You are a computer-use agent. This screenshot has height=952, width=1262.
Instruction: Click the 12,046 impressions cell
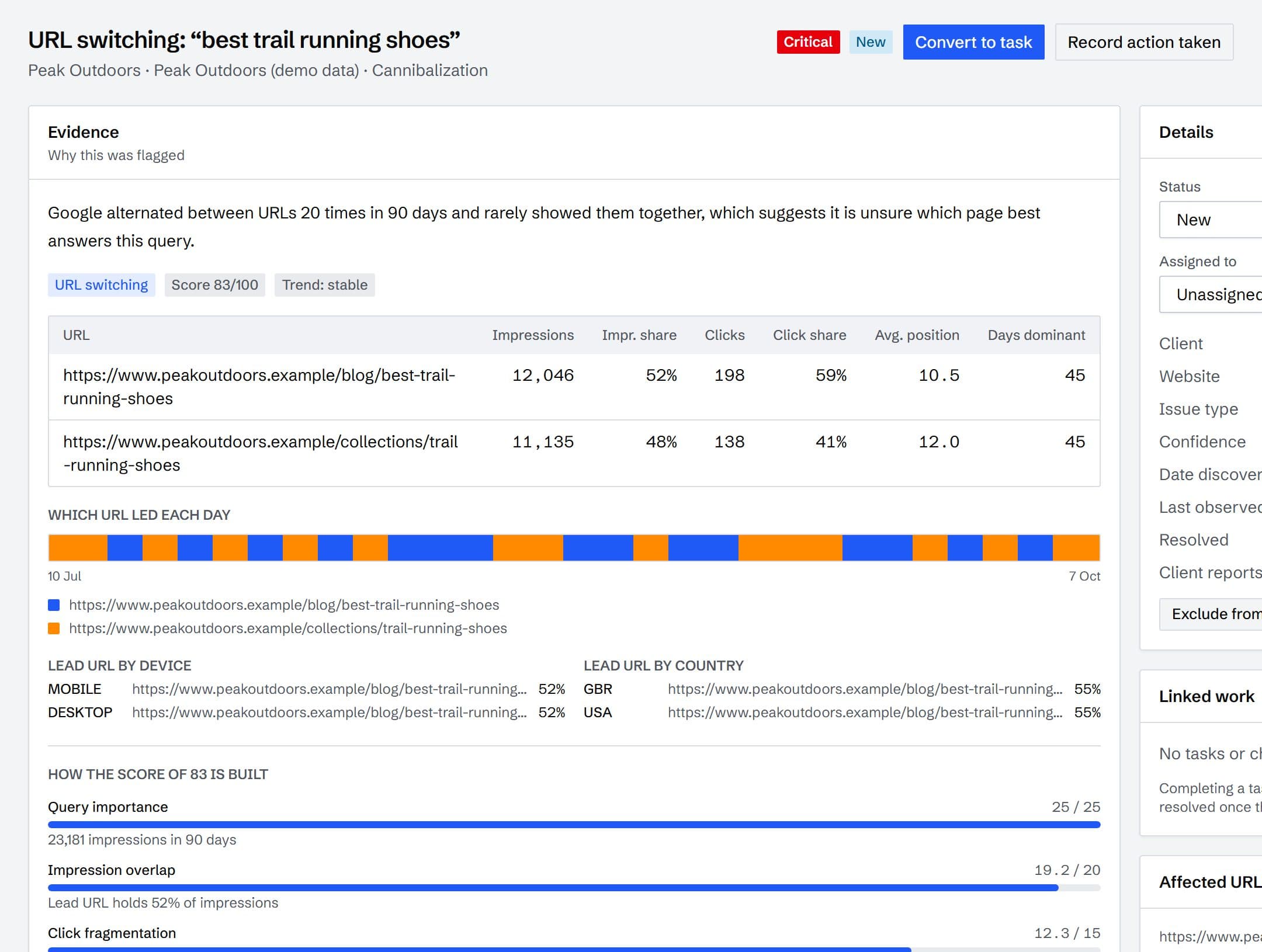(543, 375)
